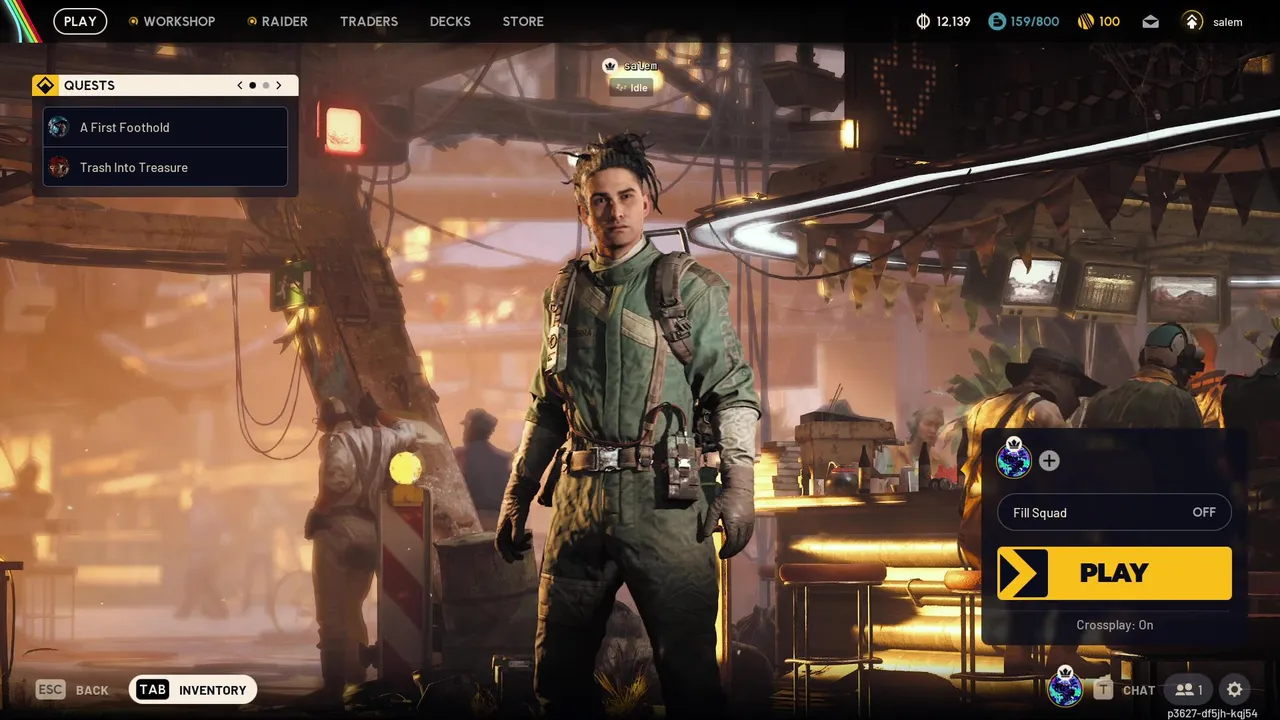Click the gold token icon beside 100
This screenshot has height=720, width=1280.
1086,21
